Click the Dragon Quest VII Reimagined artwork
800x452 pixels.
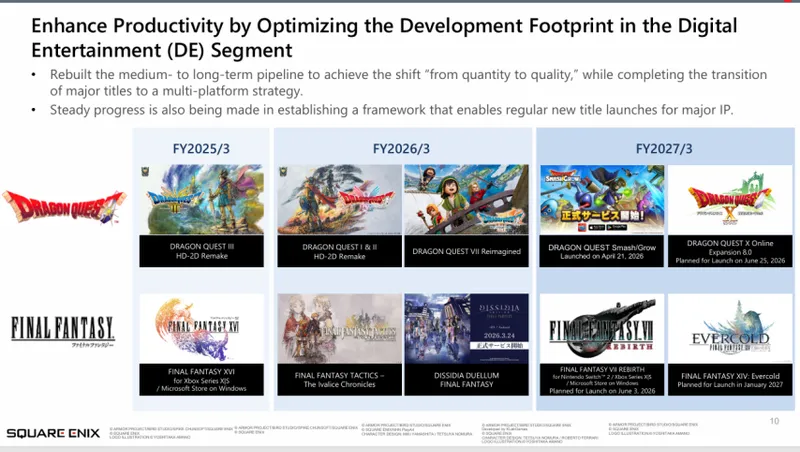(466, 199)
